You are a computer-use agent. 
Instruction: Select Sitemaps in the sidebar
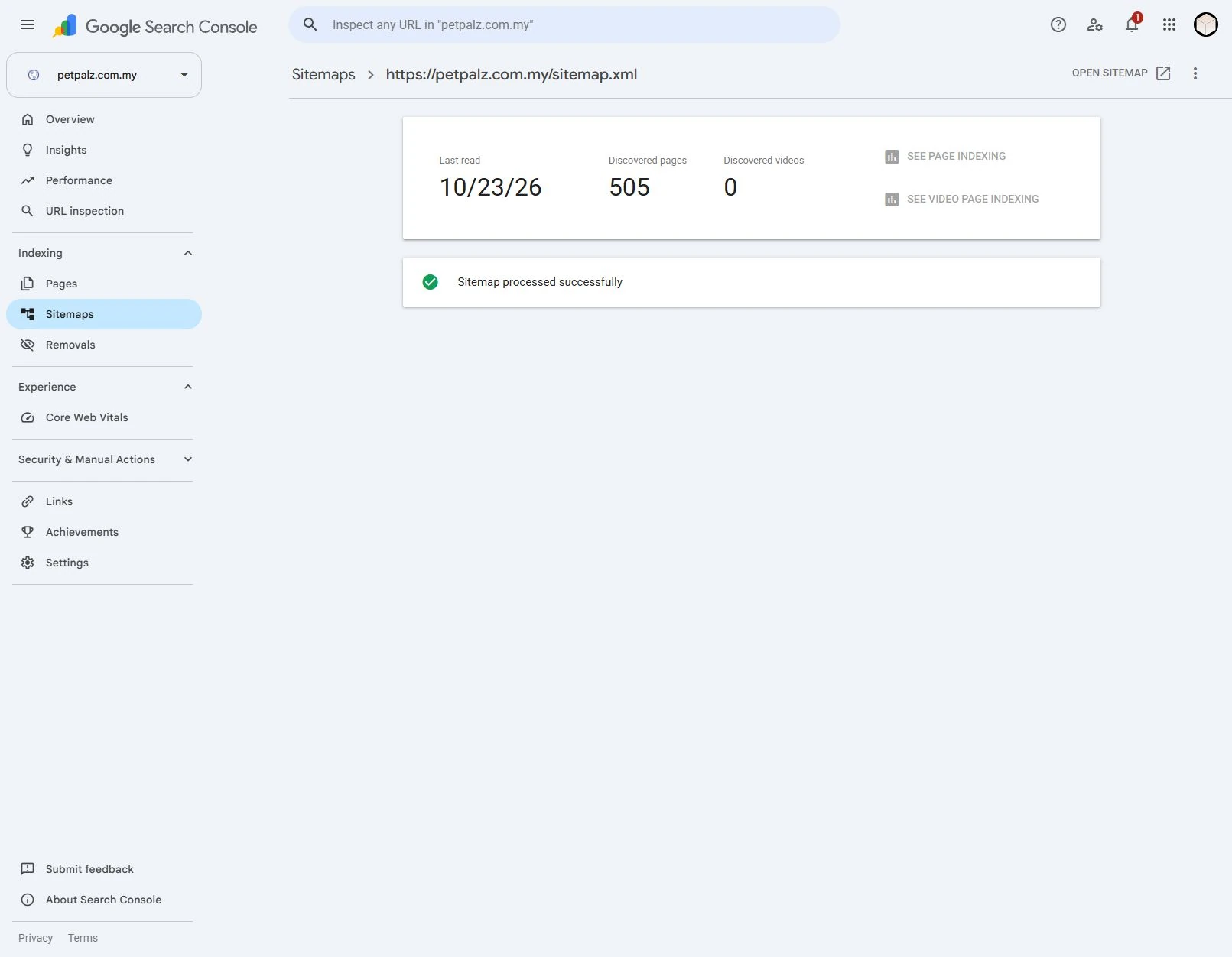coord(104,314)
